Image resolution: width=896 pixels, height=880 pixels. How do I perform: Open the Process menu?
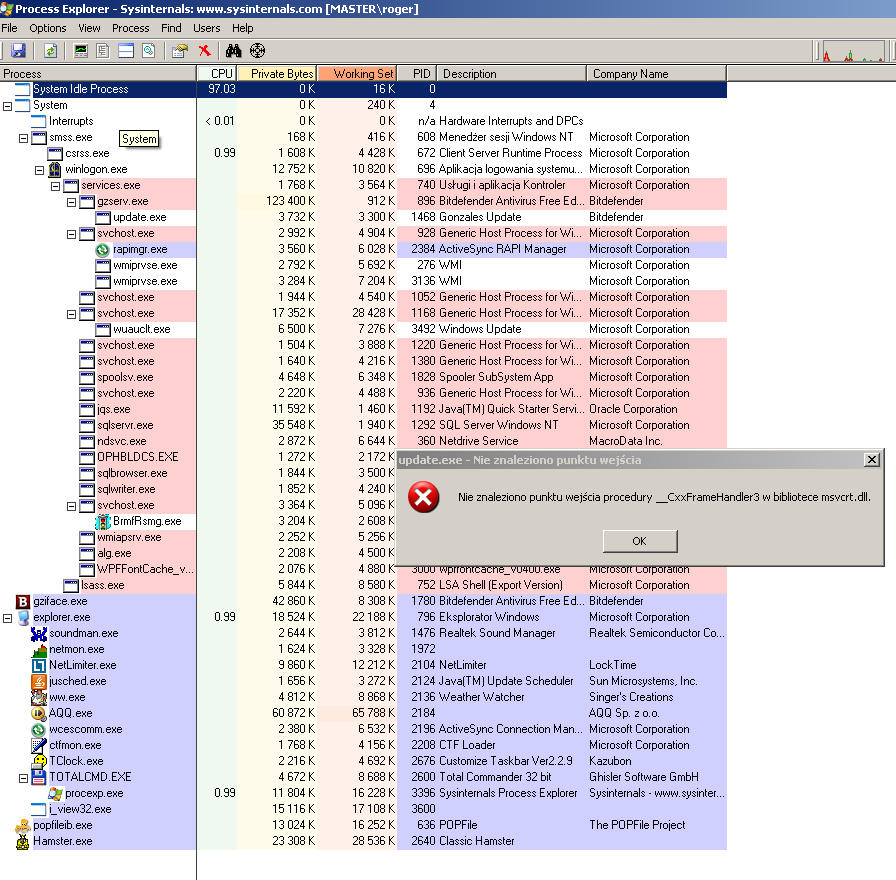(130, 28)
